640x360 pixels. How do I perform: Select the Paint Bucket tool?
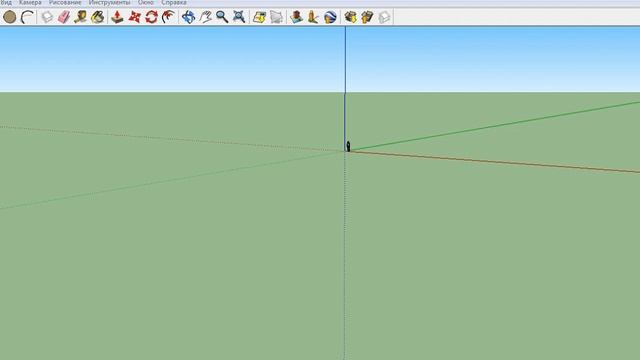(98, 17)
